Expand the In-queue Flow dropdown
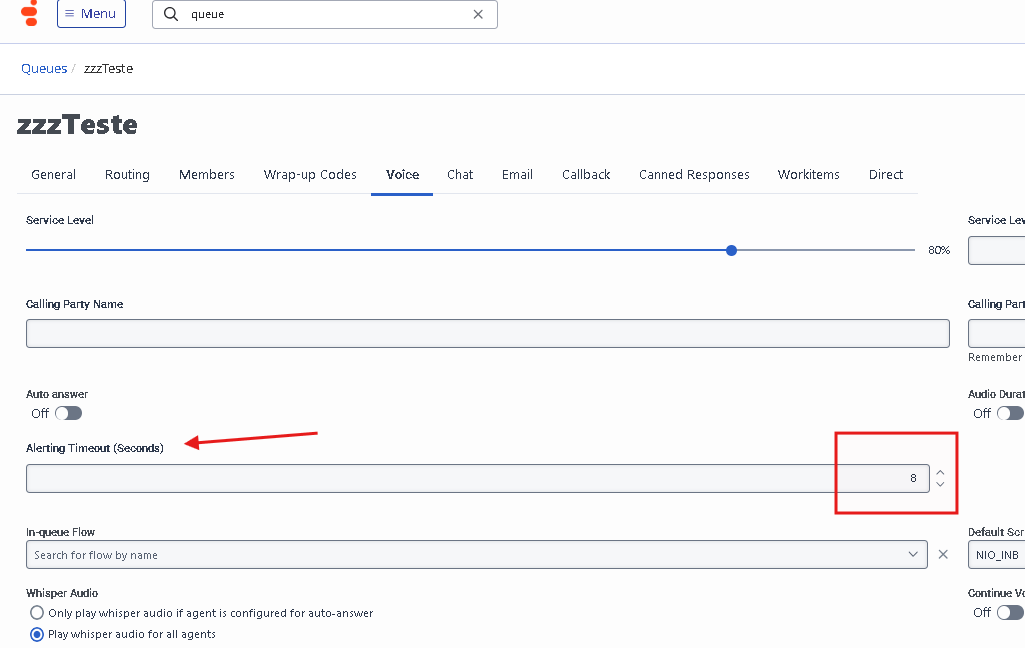The width and height of the screenshot is (1025, 648). click(x=912, y=554)
